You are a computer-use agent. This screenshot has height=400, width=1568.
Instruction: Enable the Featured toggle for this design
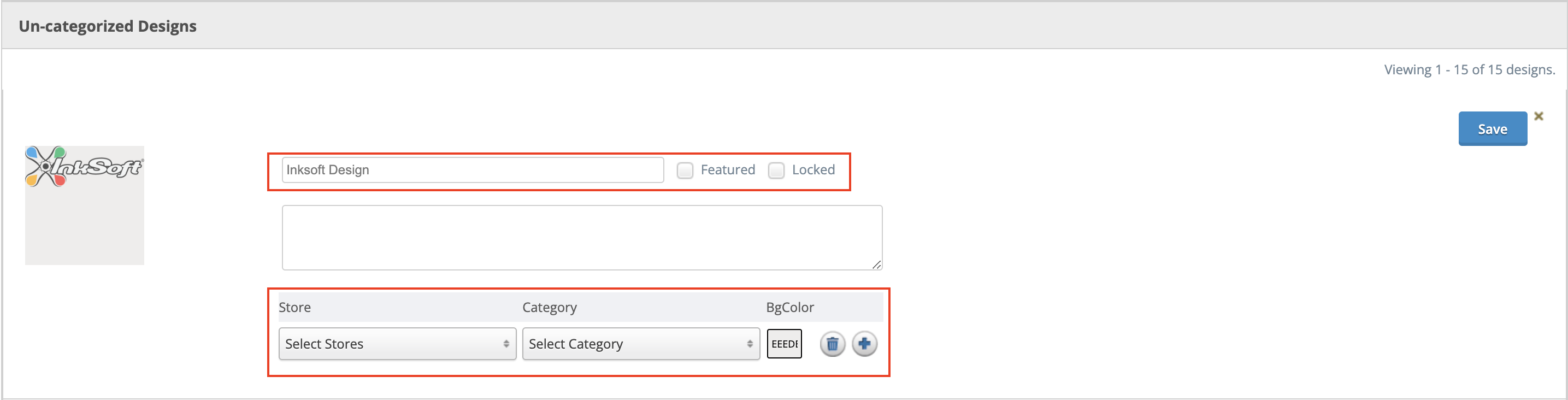pyautogui.click(x=685, y=170)
